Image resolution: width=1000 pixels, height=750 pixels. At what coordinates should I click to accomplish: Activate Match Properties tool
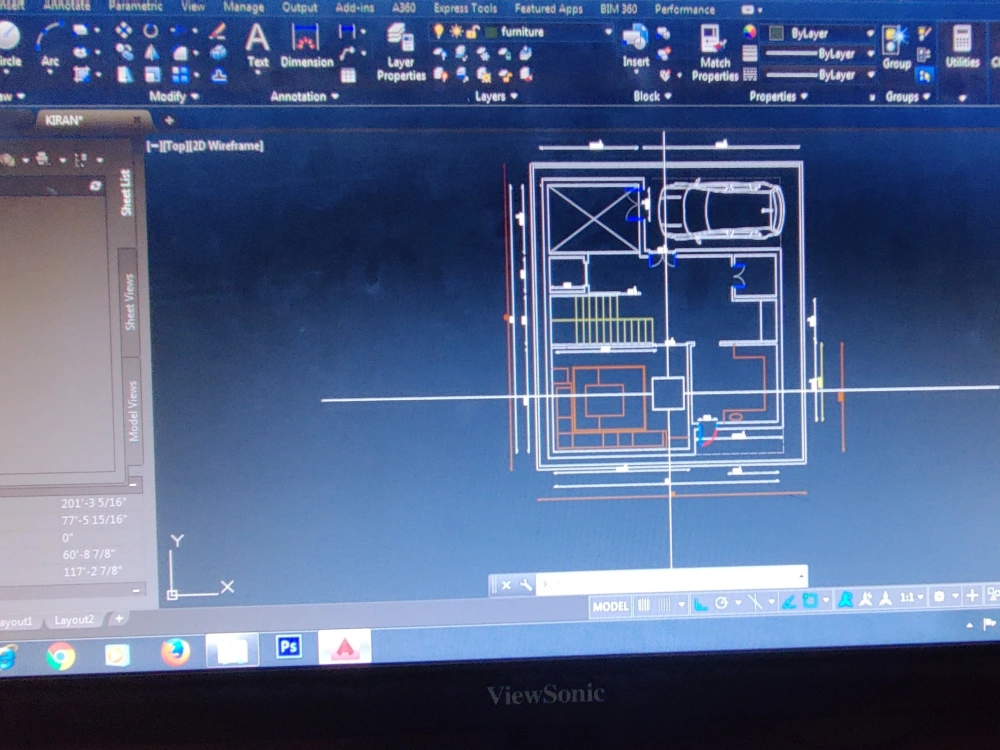pos(714,54)
